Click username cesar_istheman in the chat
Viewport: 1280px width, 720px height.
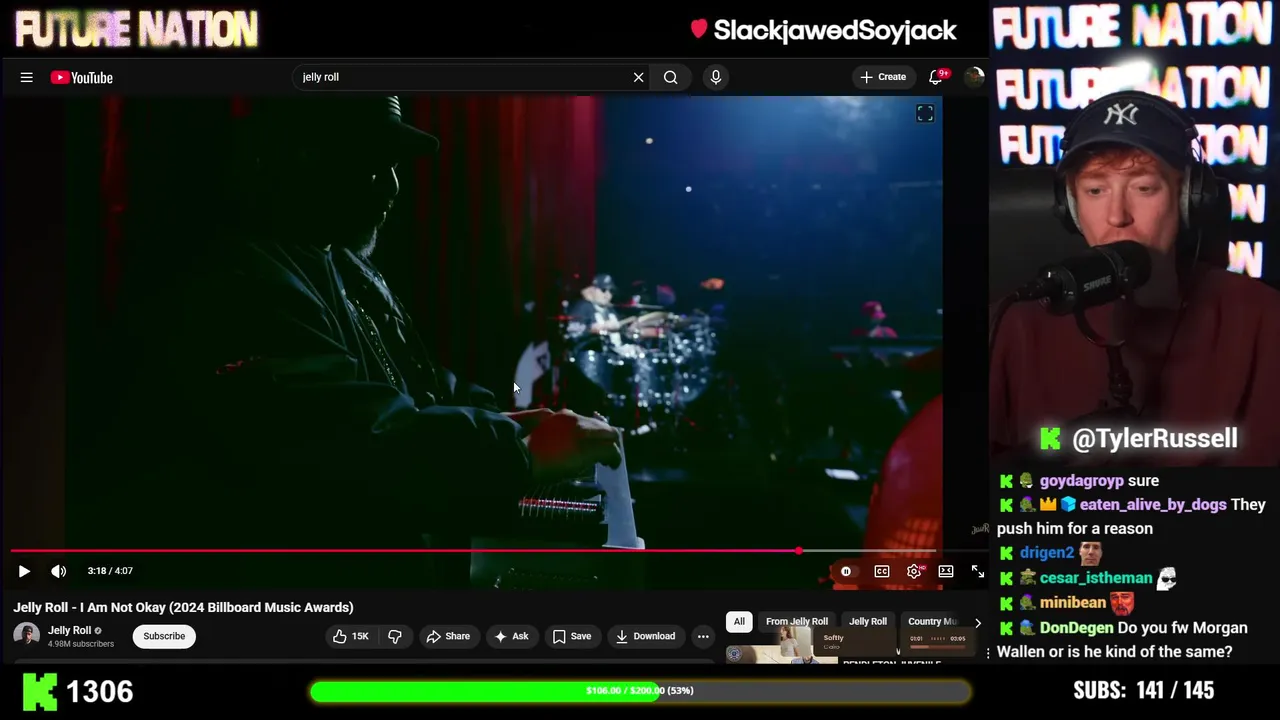point(1096,578)
